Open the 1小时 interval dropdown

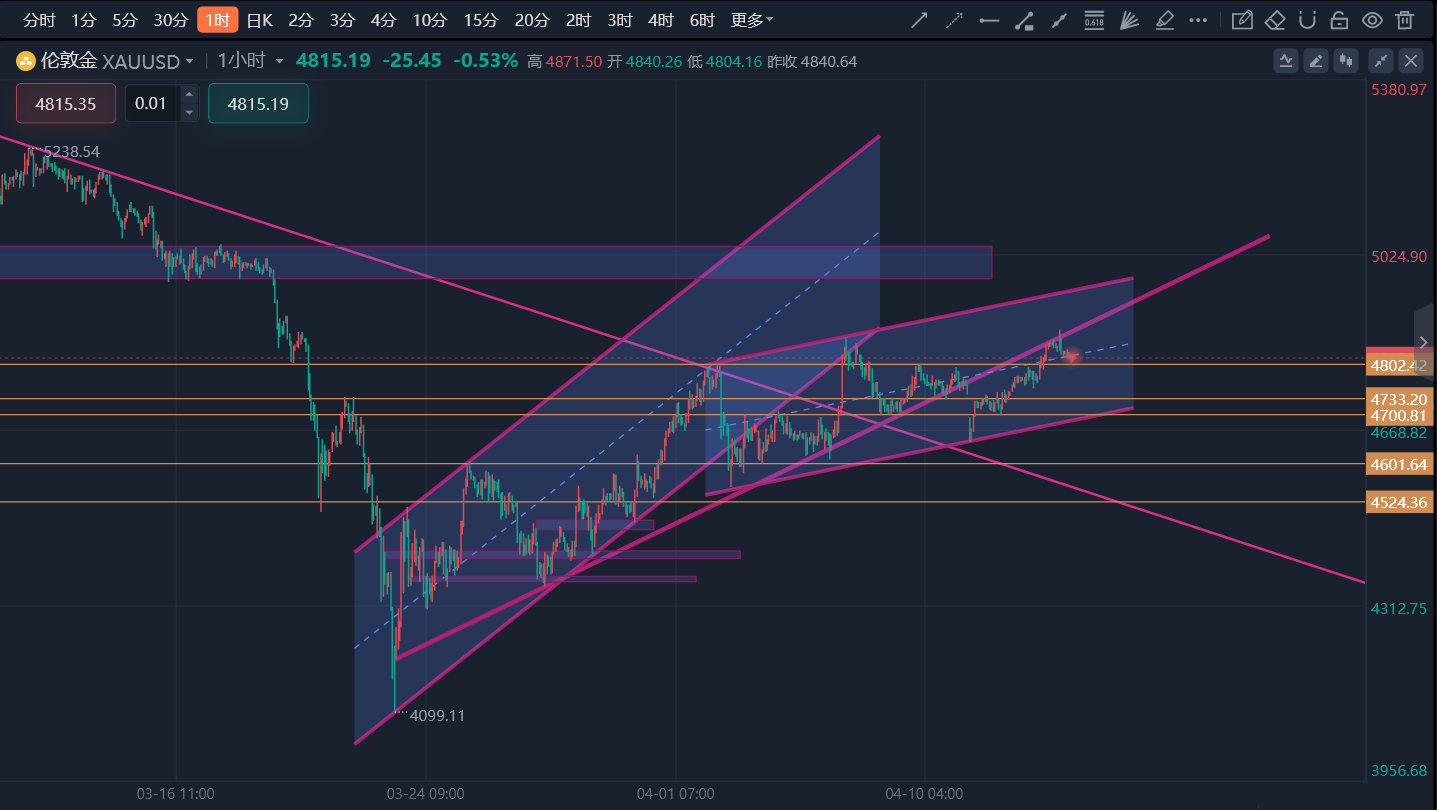(x=250, y=61)
